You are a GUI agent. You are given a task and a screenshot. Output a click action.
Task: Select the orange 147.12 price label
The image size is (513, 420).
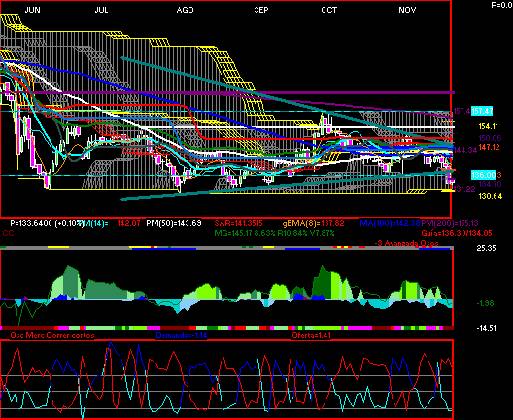click(x=489, y=147)
